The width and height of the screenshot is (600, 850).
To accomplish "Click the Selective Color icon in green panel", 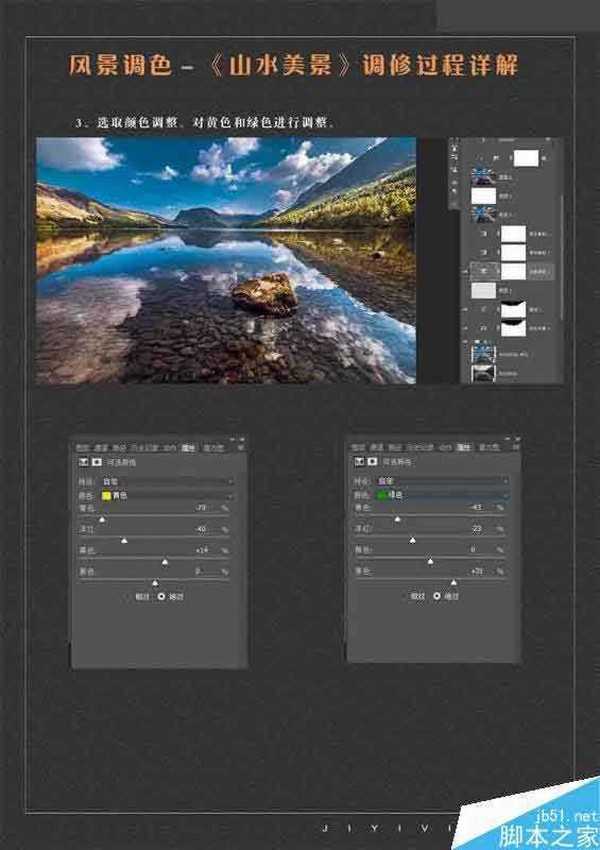I will (x=358, y=462).
